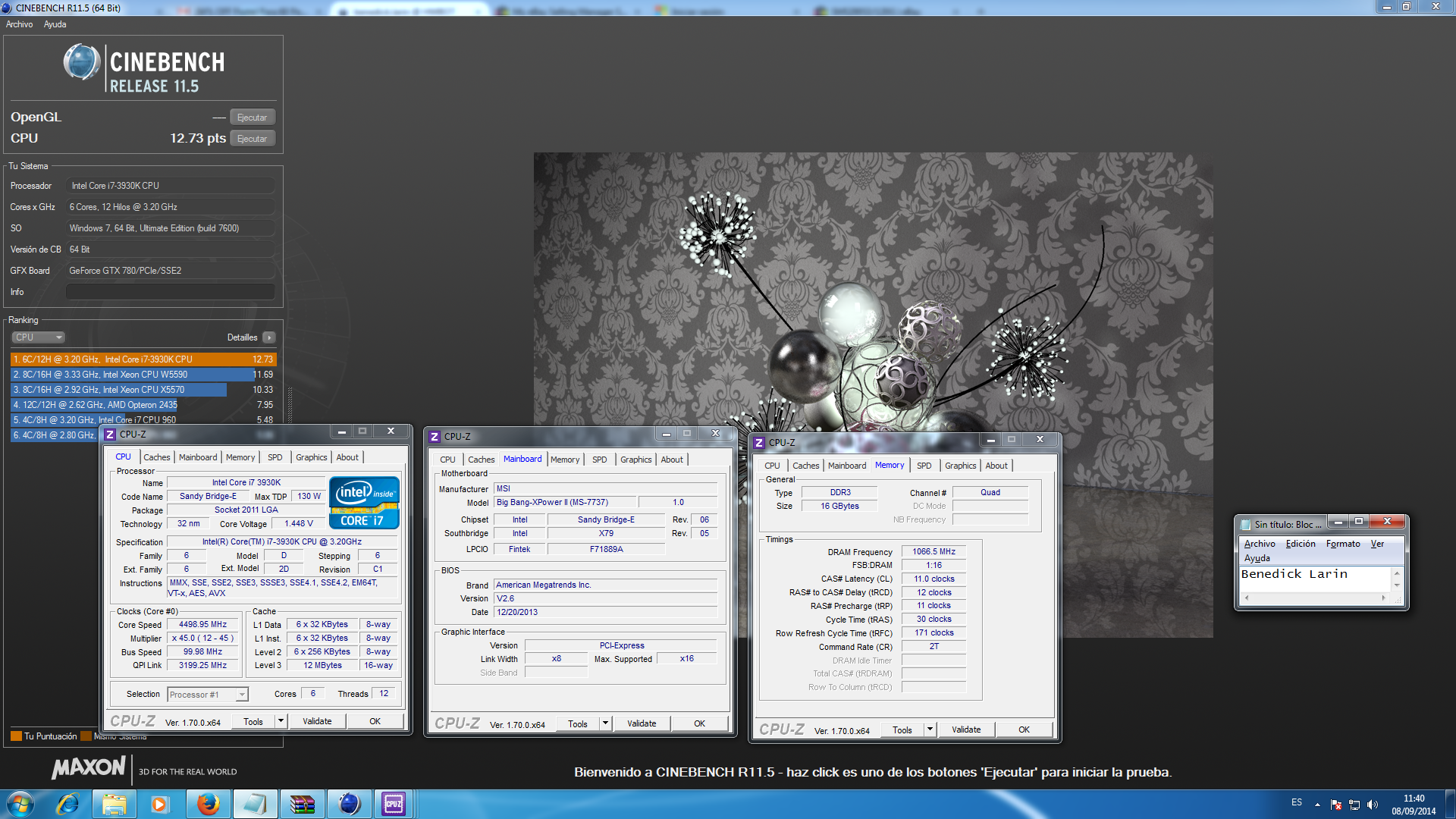
Task: Open Internet Explorer from the taskbar
Action: tap(67, 804)
